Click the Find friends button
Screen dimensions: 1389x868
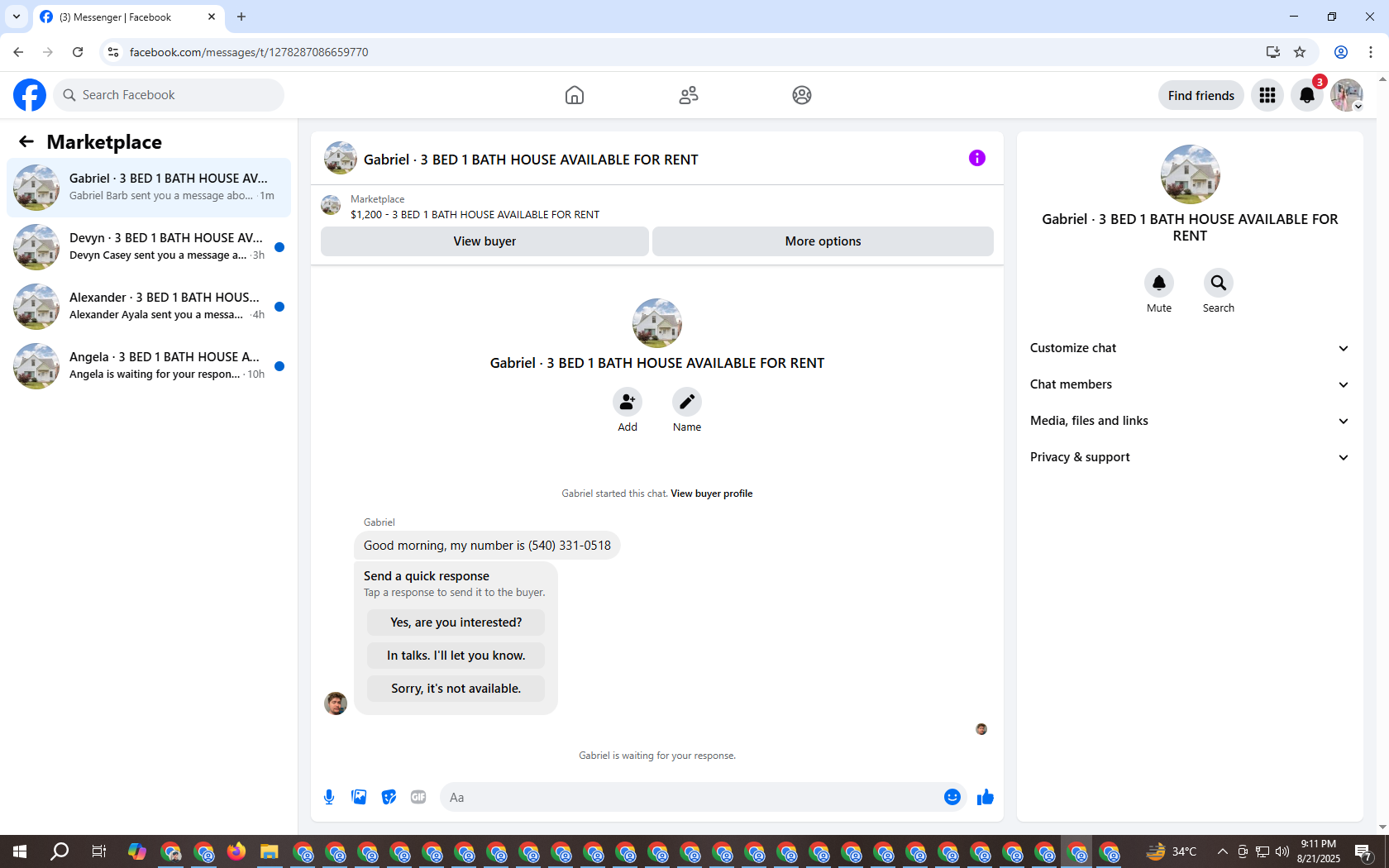click(1201, 95)
